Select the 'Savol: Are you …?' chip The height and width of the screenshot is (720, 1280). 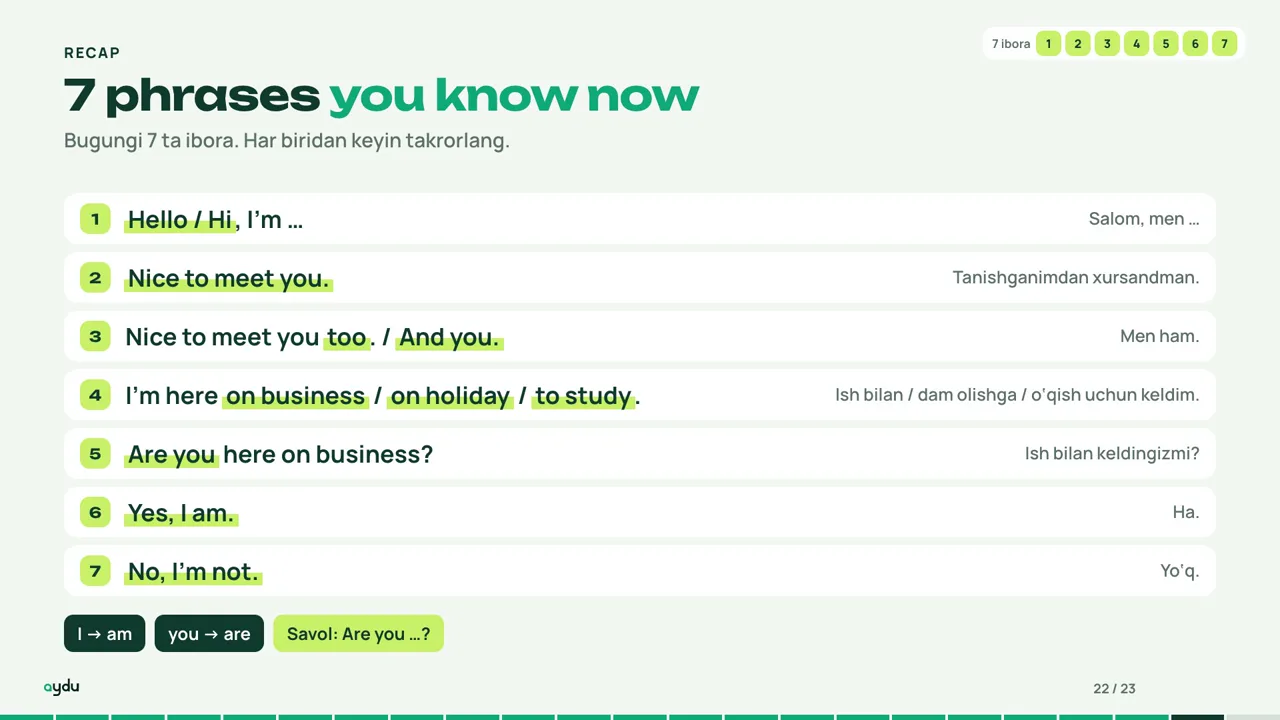point(358,634)
